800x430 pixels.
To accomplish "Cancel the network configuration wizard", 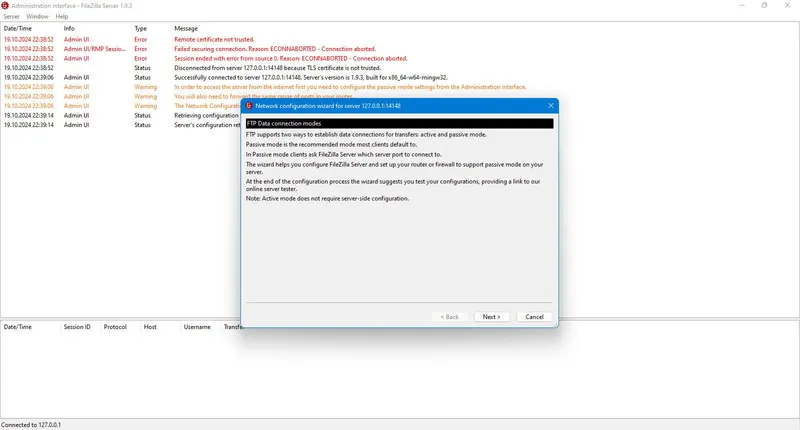I will click(534, 317).
